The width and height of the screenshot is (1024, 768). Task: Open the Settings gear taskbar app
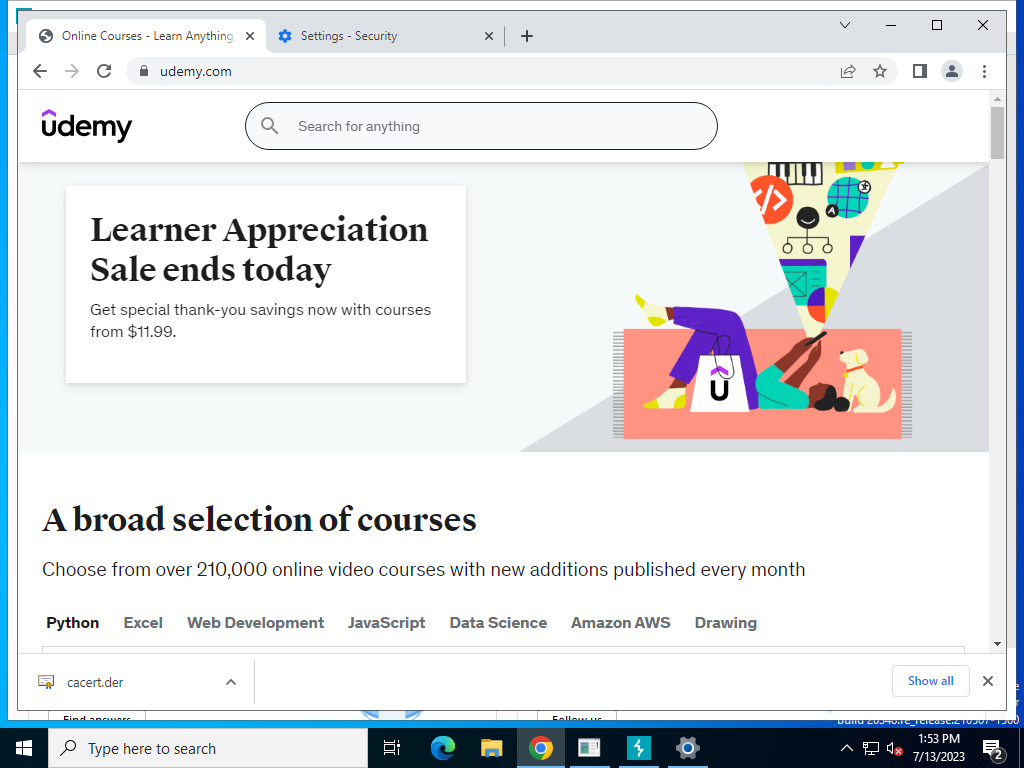pyautogui.click(x=688, y=748)
